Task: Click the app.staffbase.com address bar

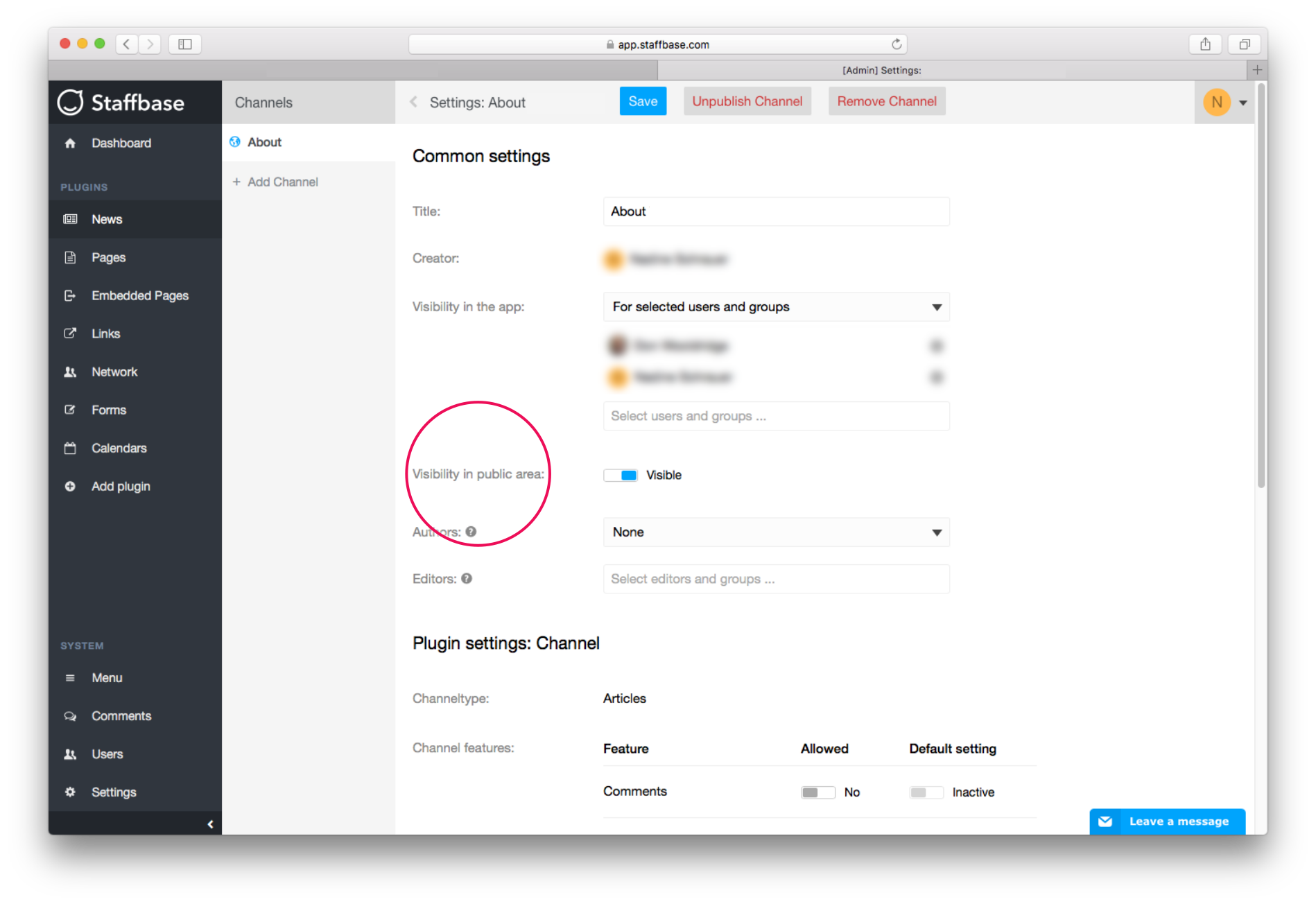Action: [657, 44]
